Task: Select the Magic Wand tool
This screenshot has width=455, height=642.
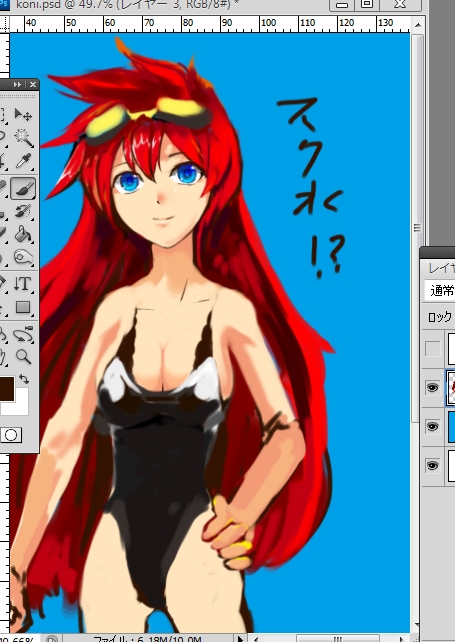Action: pyautogui.click(x=23, y=138)
